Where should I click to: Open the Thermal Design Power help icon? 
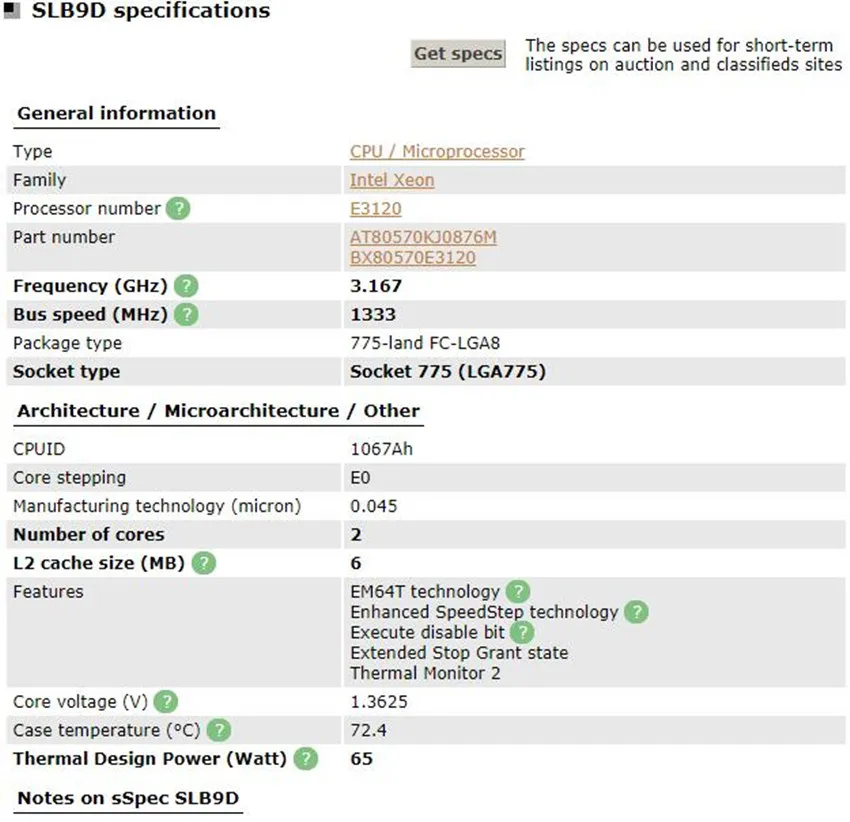coord(306,759)
